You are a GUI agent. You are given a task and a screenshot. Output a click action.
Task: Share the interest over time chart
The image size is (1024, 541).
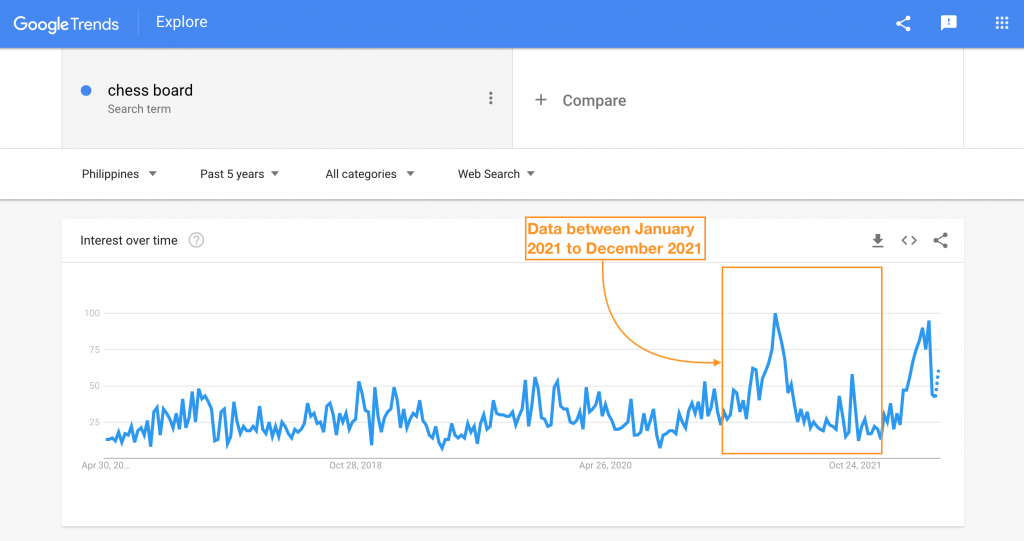[940, 240]
